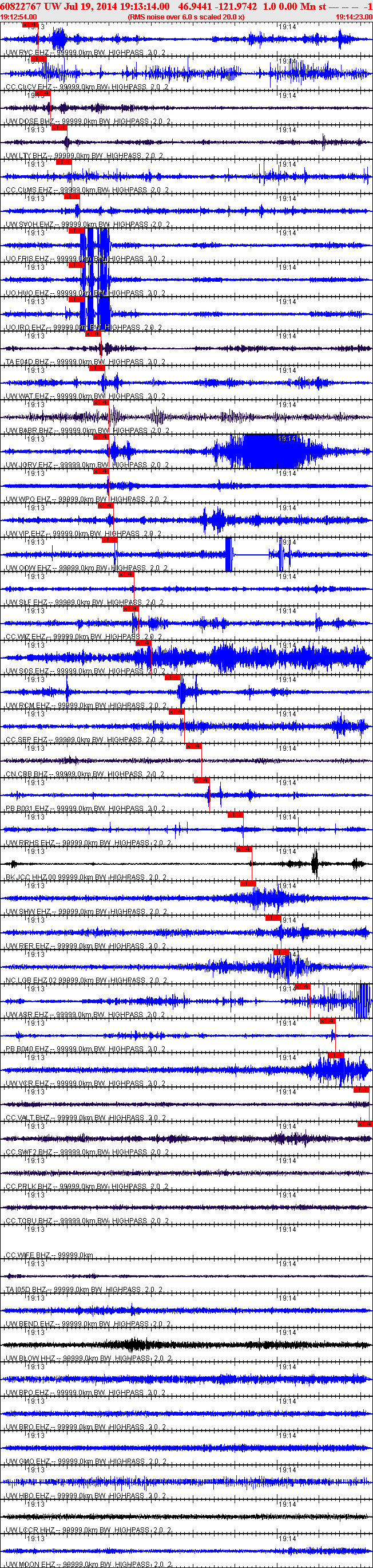Select the red pick marker on UW ASR trace
The width and height of the screenshot is (373, 1568).
pyautogui.click(x=302, y=987)
